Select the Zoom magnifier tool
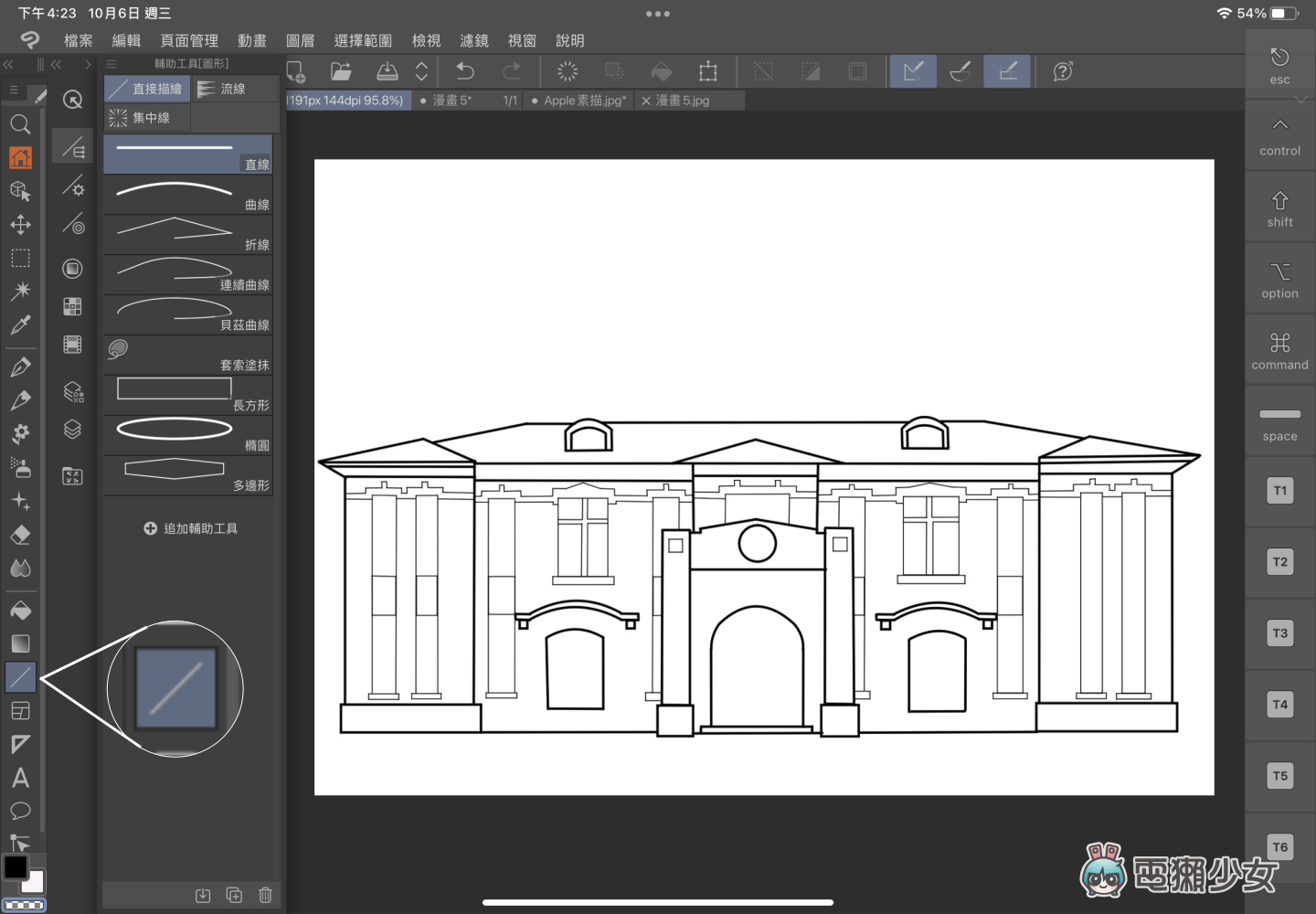 (x=20, y=124)
